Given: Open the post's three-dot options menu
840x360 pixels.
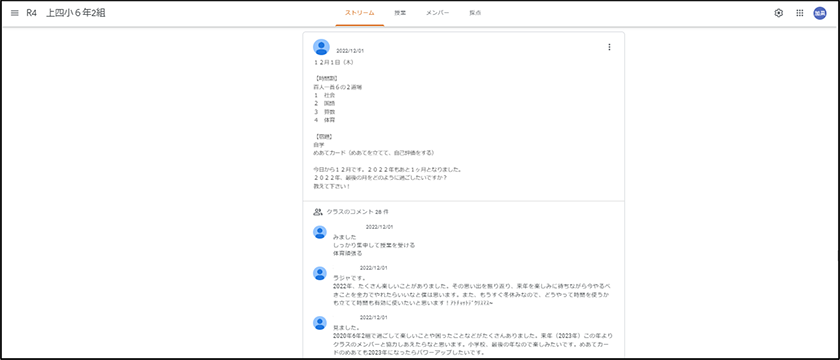Looking at the screenshot, I should [609, 47].
